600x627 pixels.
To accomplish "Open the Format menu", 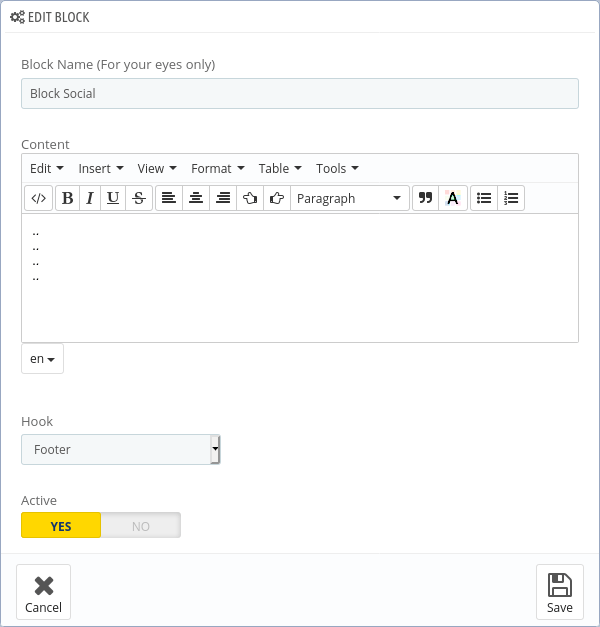I will 218,168.
